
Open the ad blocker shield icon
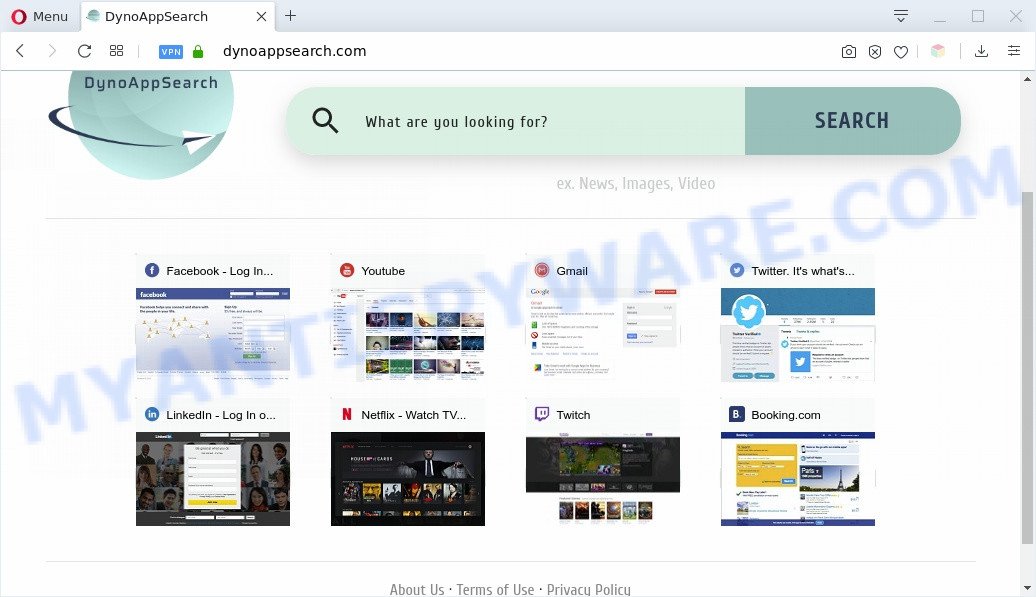(x=875, y=52)
